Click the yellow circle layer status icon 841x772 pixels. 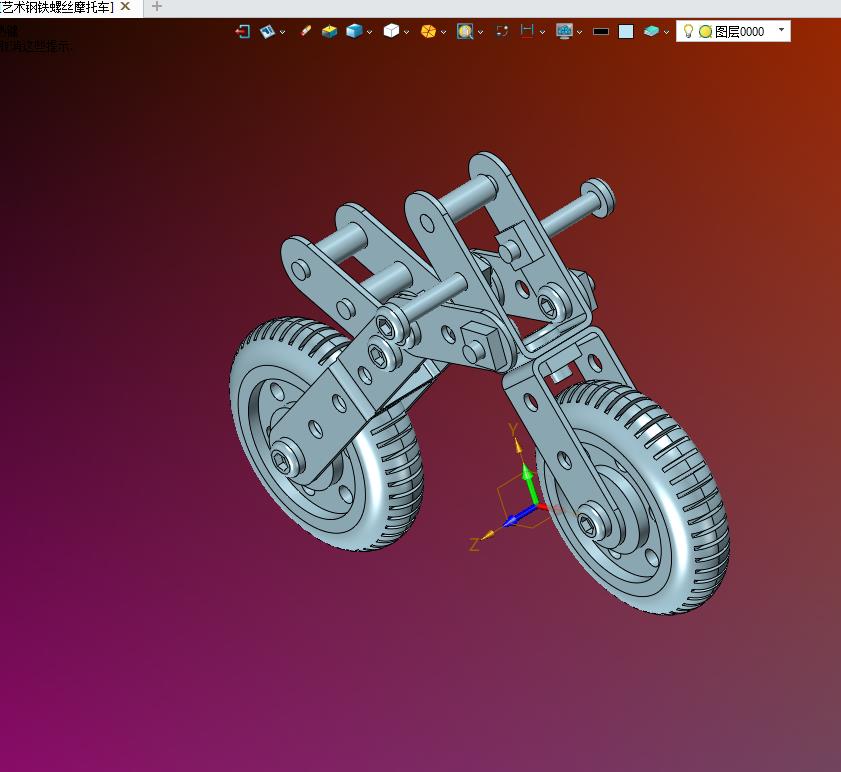tap(706, 32)
